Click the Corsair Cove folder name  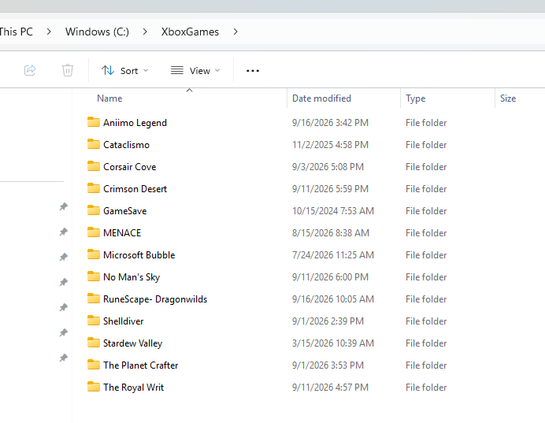(x=130, y=167)
